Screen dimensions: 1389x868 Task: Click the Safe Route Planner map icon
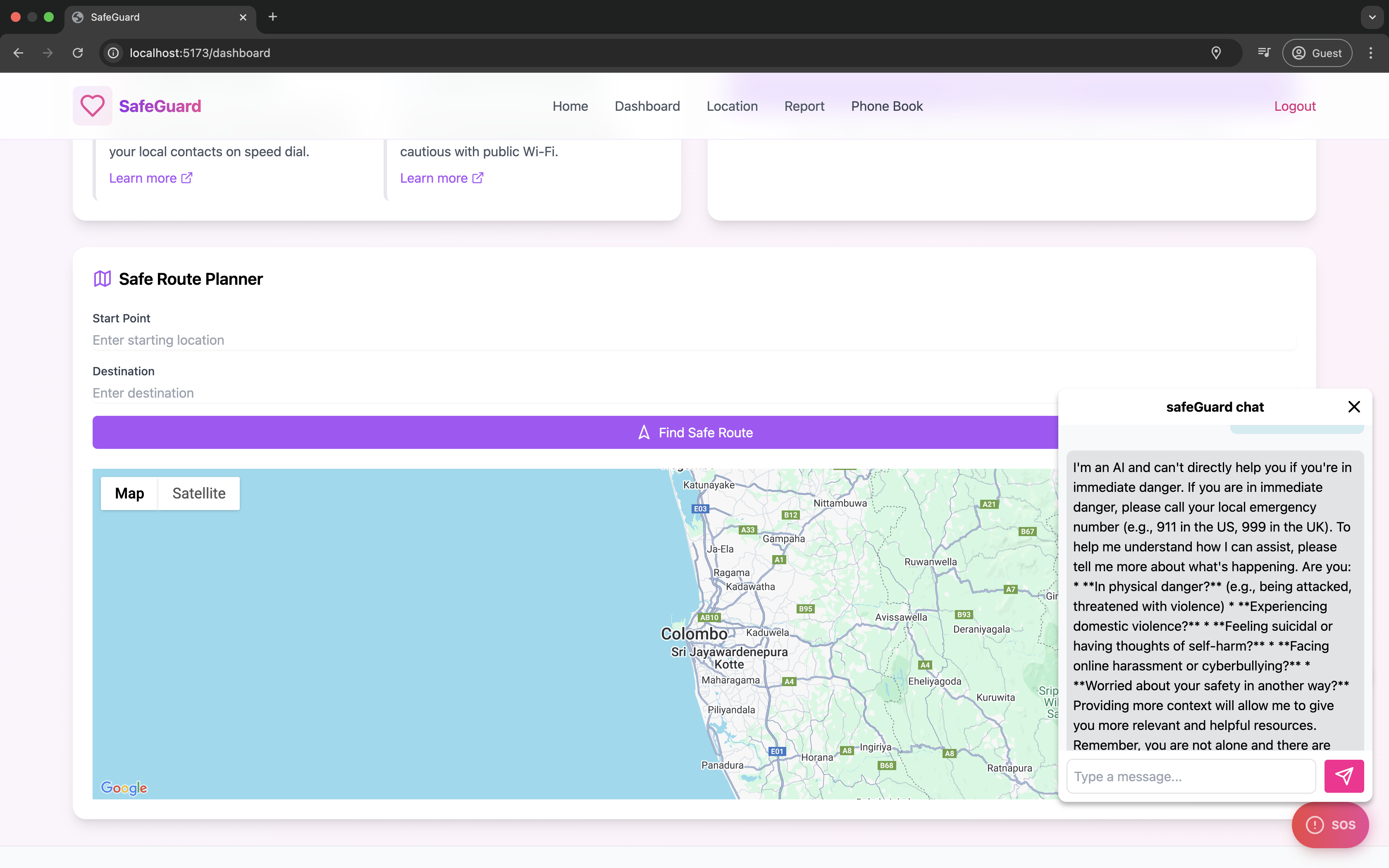tap(102, 279)
